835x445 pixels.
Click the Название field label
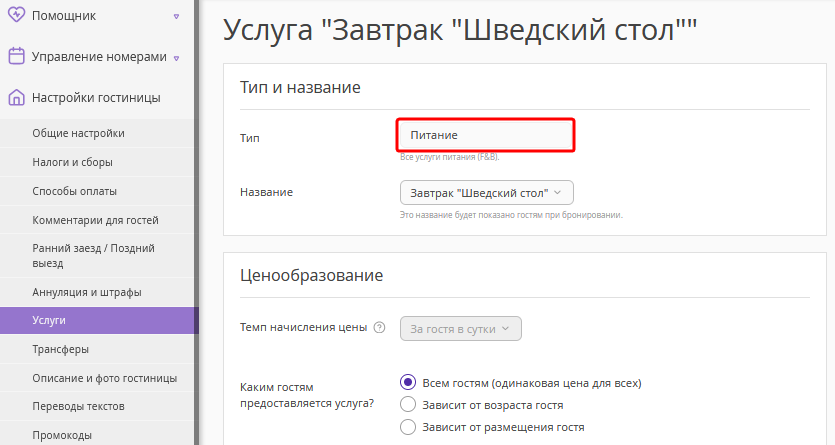click(x=266, y=192)
